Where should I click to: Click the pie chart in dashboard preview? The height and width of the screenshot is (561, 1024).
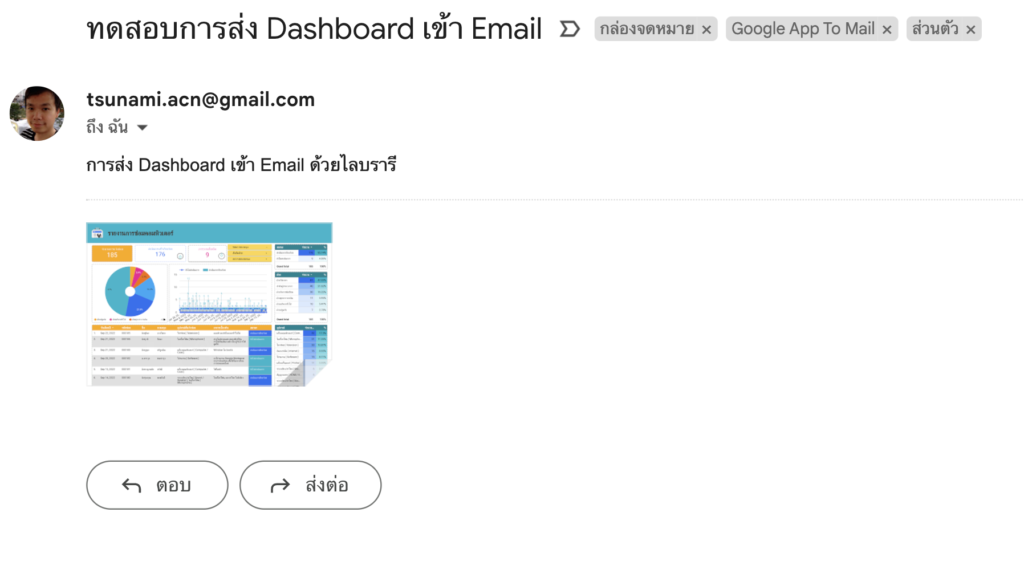click(130, 291)
